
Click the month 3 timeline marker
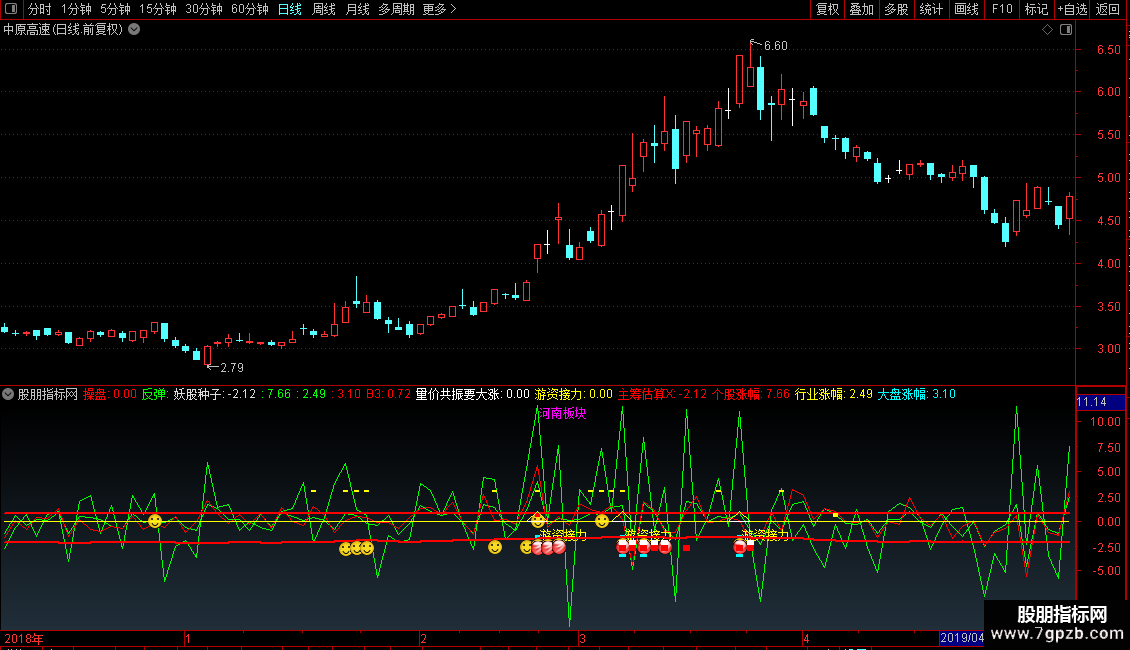tap(582, 638)
